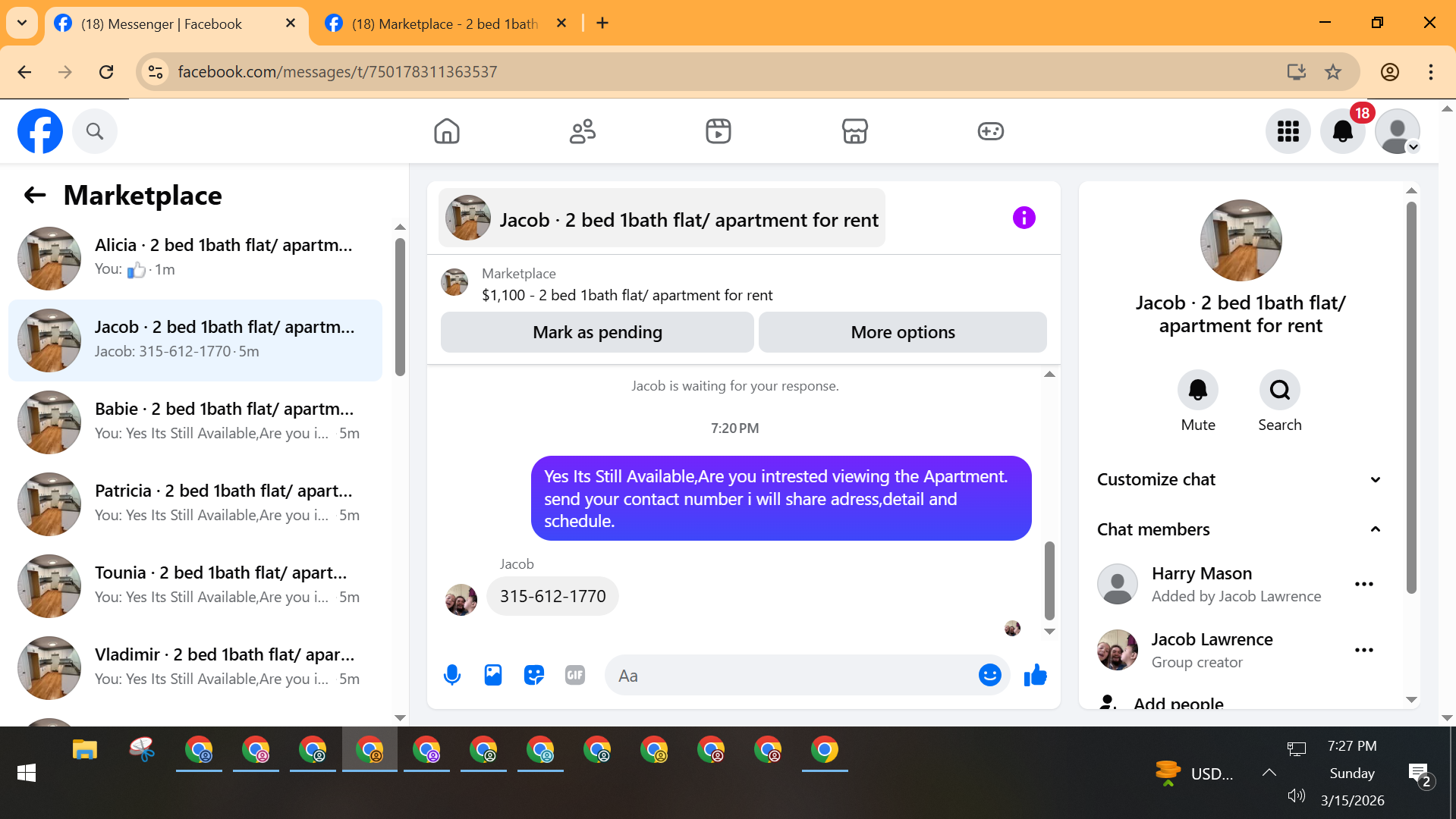Open options for Jacob Lawrence

(x=1364, y=650)
